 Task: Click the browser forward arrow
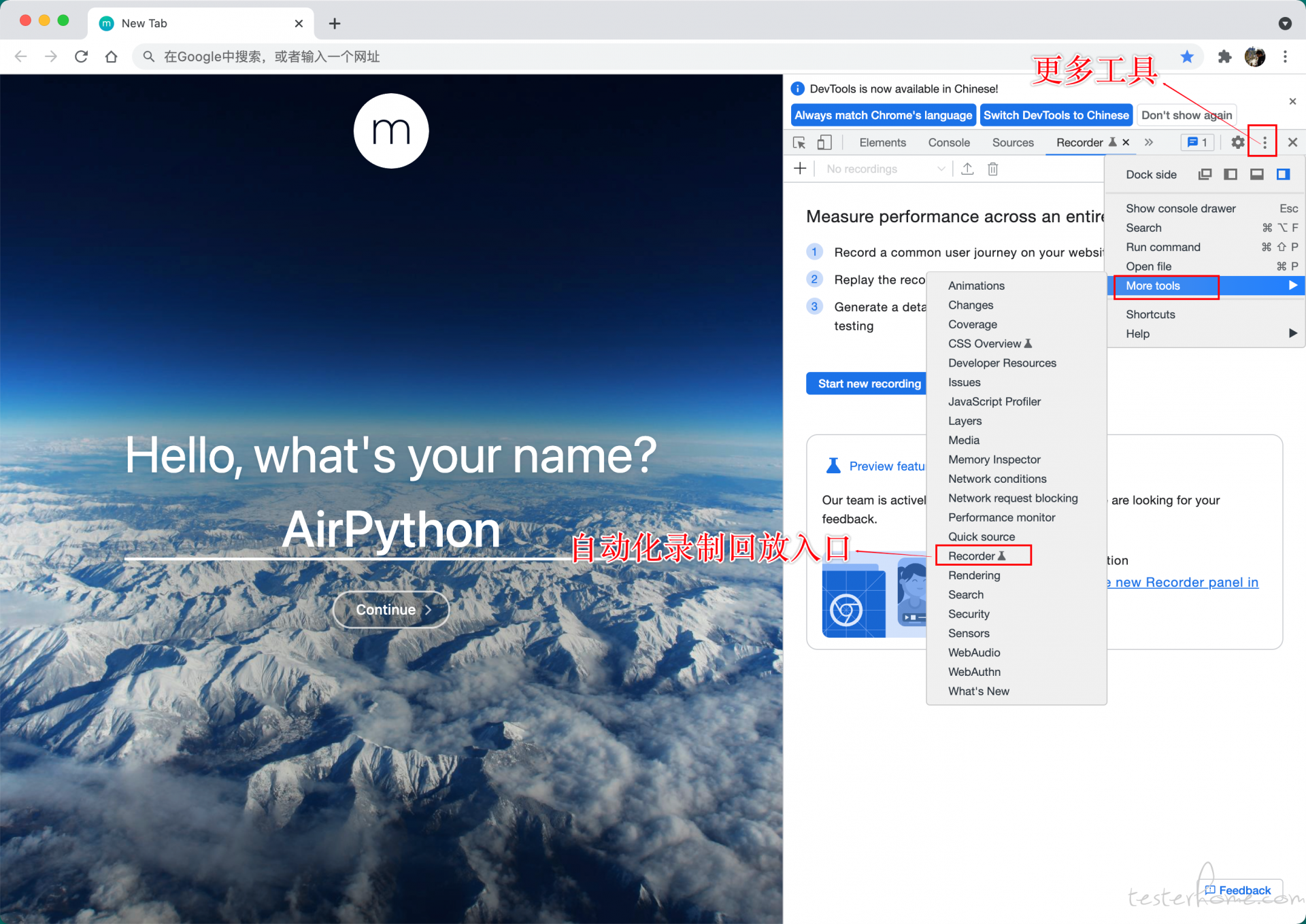pyautogui.click(x=51, y=57)
